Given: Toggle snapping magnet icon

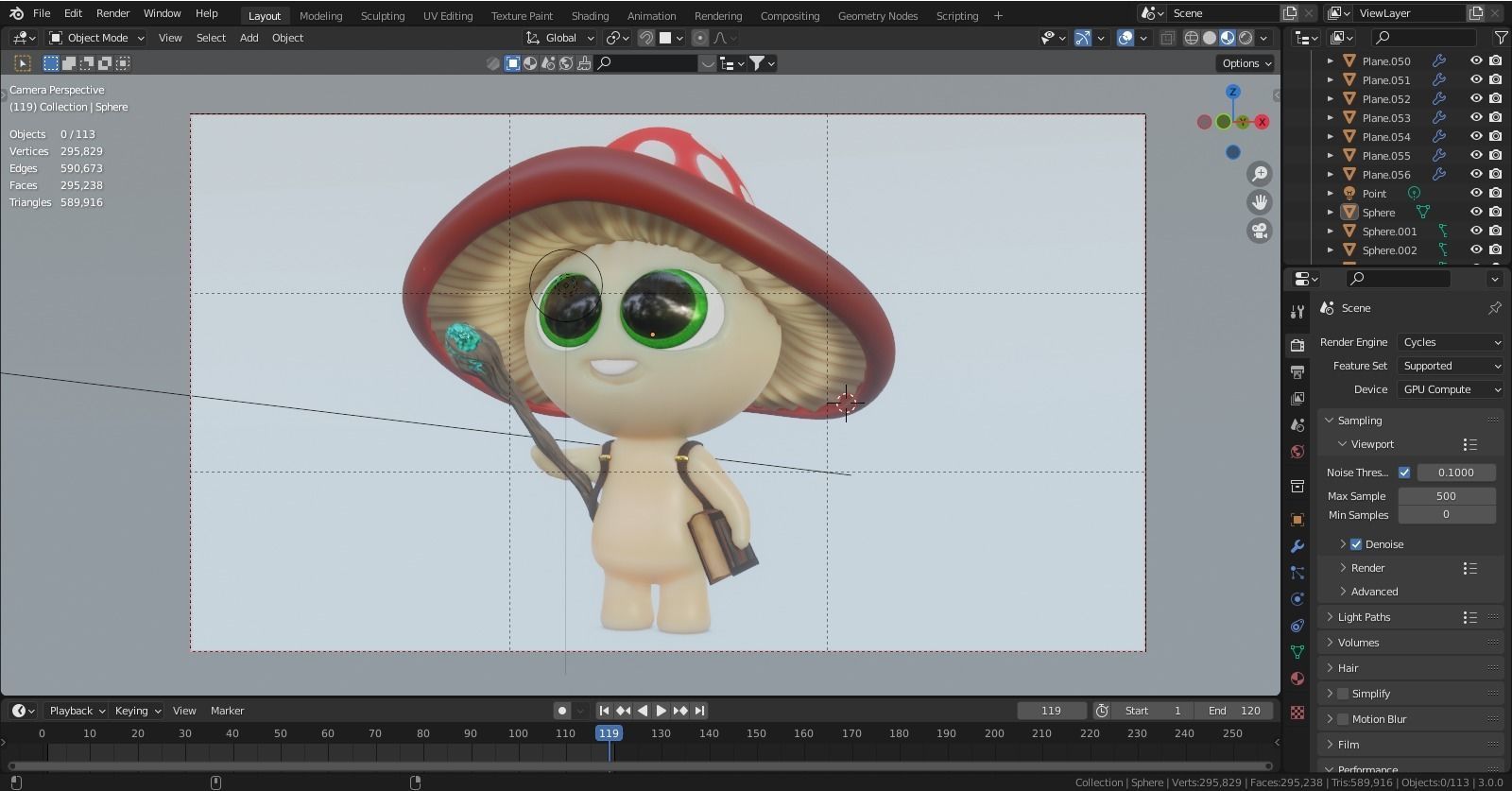Looking at the screenshot, I should (646, 38).
